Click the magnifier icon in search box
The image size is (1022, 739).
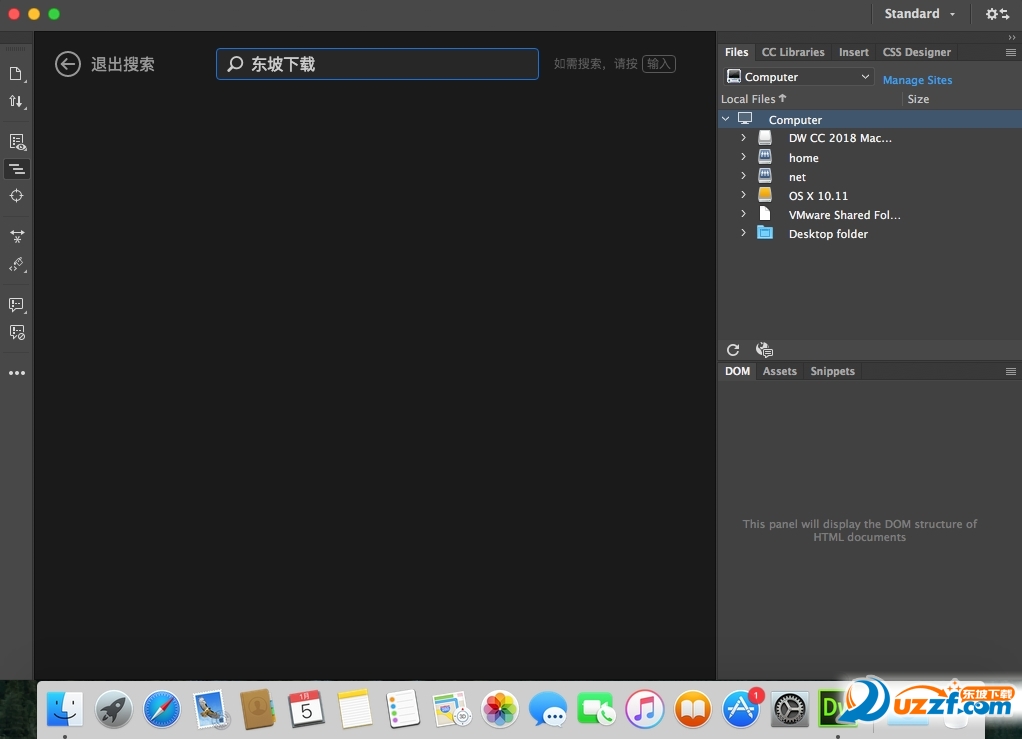pyautogui.click(x=235, y=64)
